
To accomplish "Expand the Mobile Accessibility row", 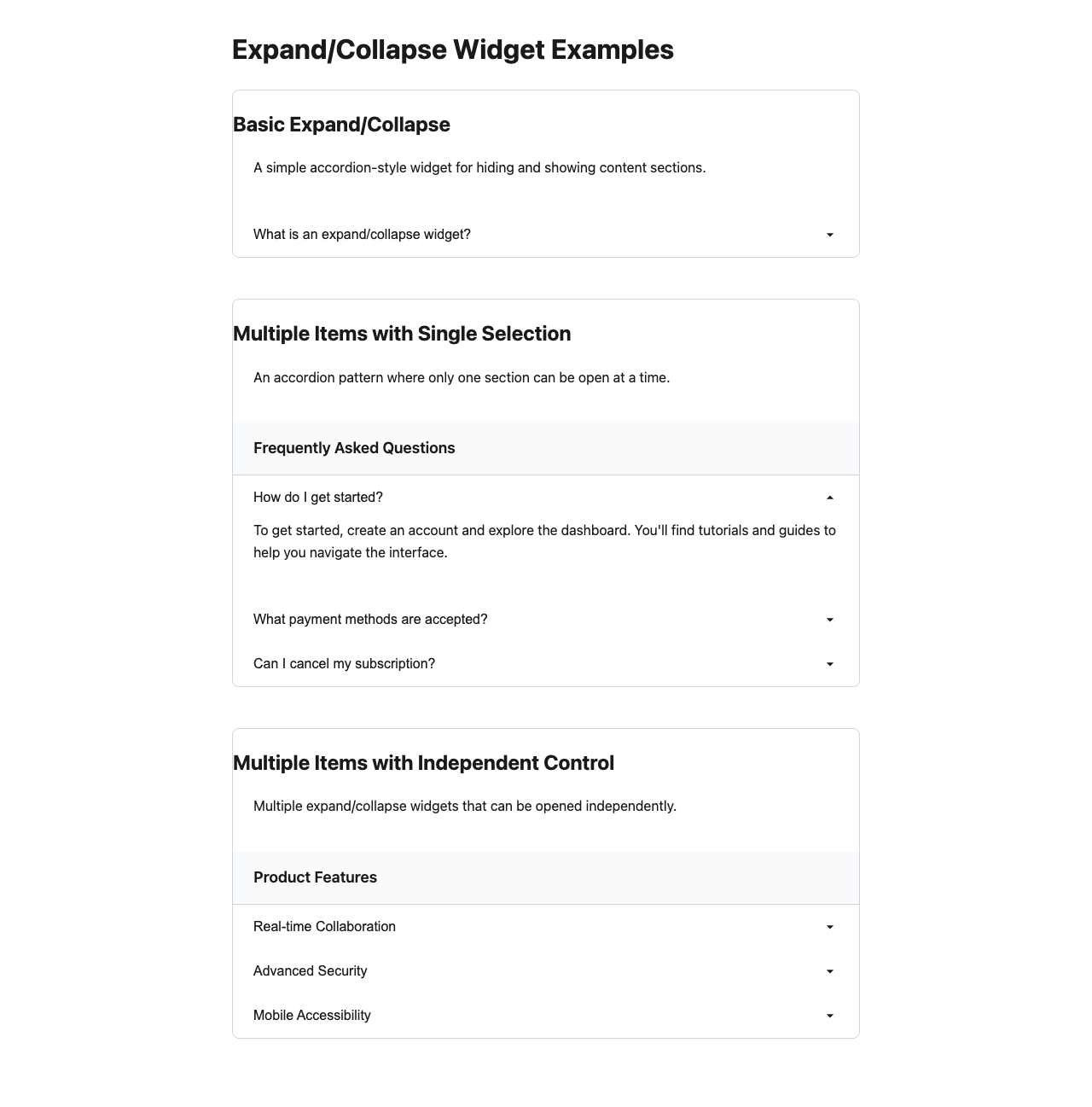I will [311, 1016].
